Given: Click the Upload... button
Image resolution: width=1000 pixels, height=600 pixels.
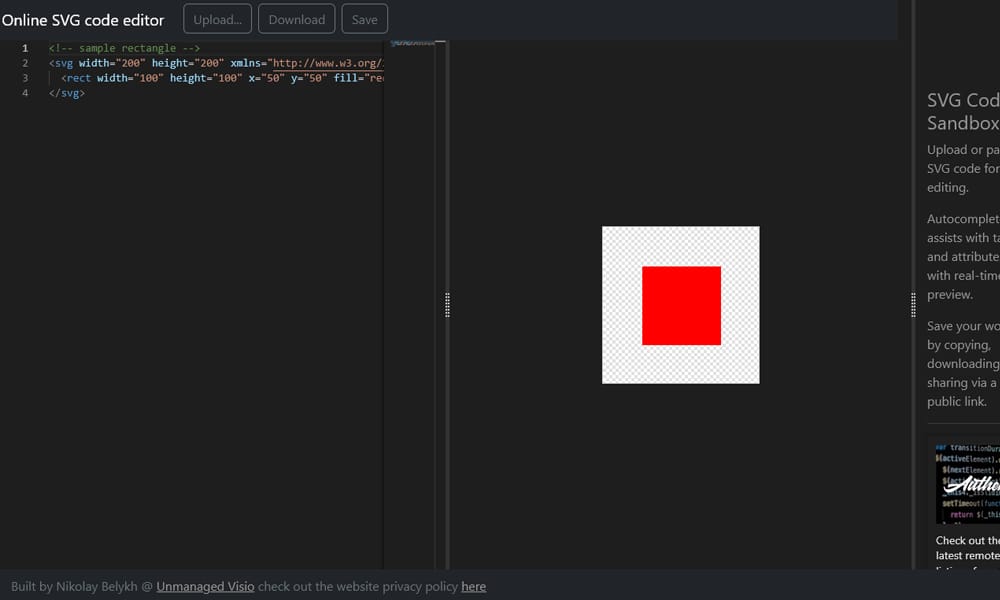Looking at the screenshot, I should click(x=217, y=18).
